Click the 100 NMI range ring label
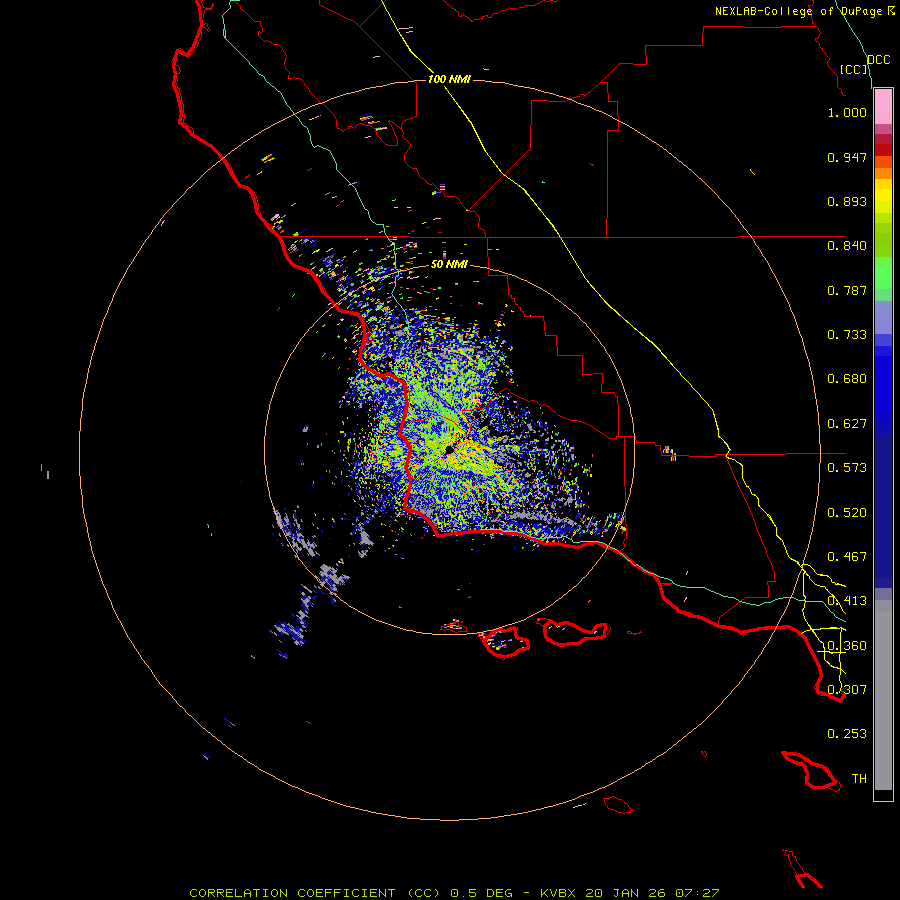900x900 pixels. pyautogui.click(x=449, y=79)
